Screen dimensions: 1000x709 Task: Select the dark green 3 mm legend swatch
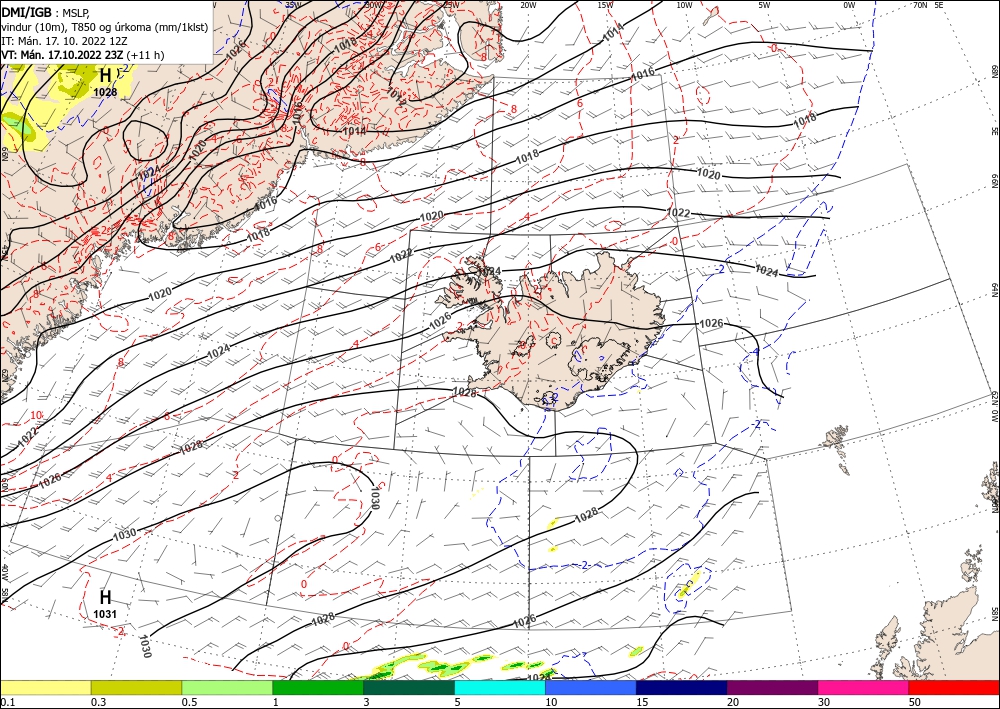pyautogui.click(x=409, y=687)
